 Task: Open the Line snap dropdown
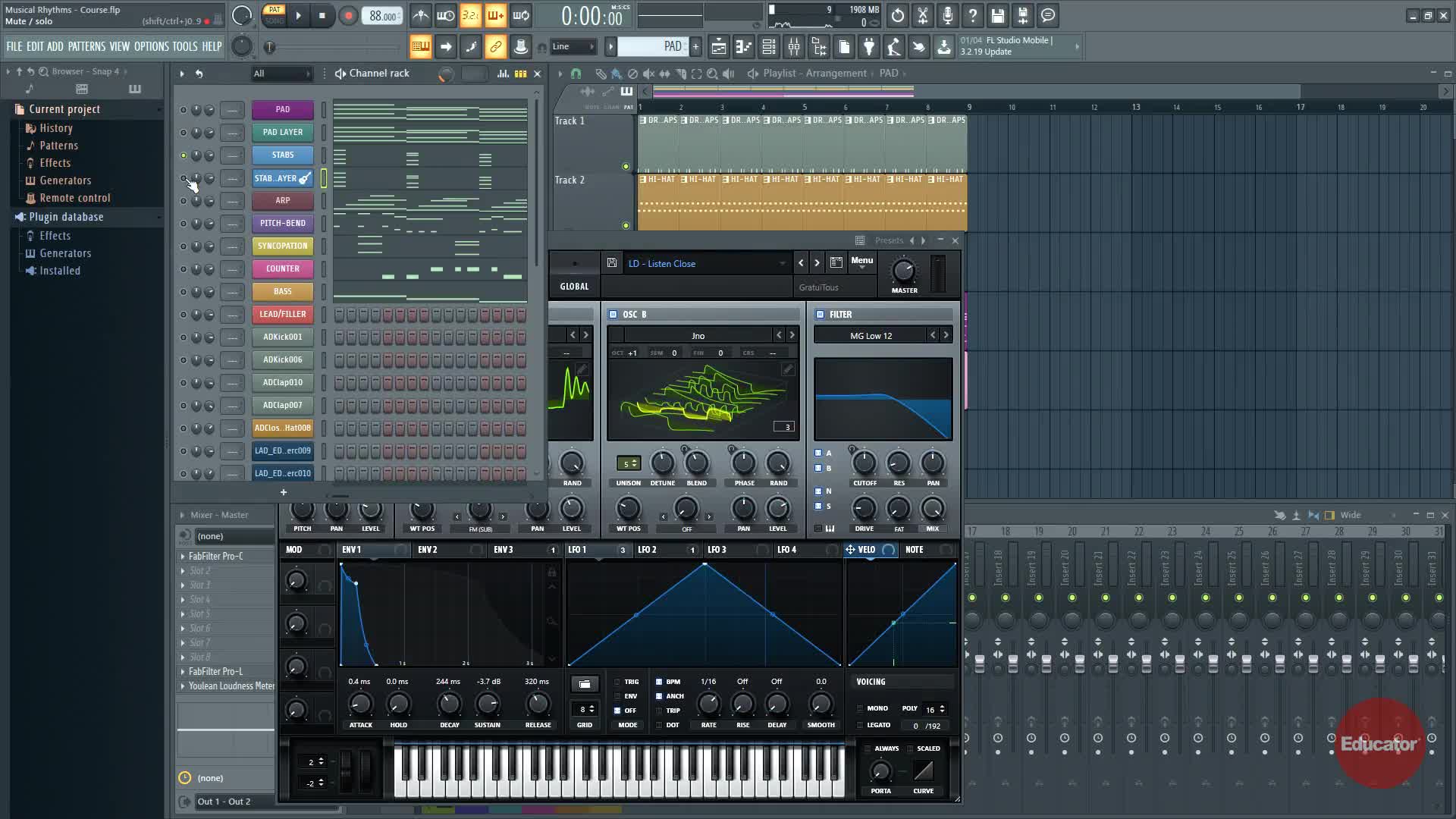573,47
